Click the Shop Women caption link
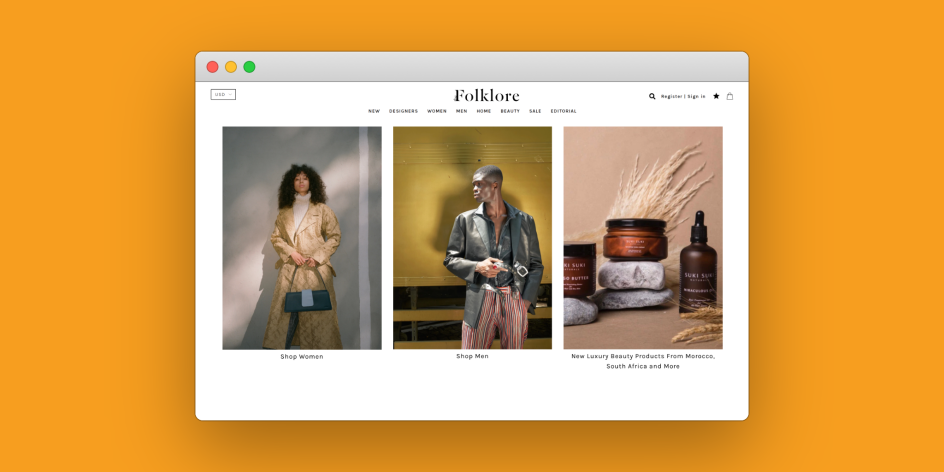The width and height of the screenshot is (944, 472). [x=301, y=357]
